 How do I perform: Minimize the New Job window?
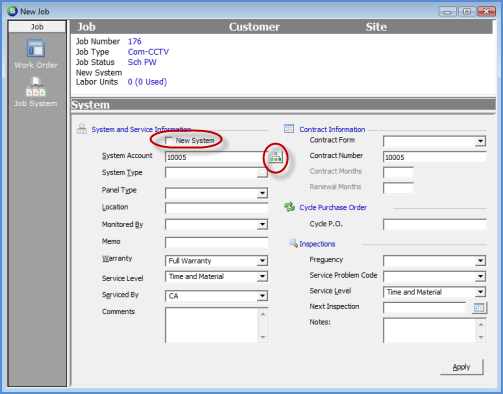[447, 12]
